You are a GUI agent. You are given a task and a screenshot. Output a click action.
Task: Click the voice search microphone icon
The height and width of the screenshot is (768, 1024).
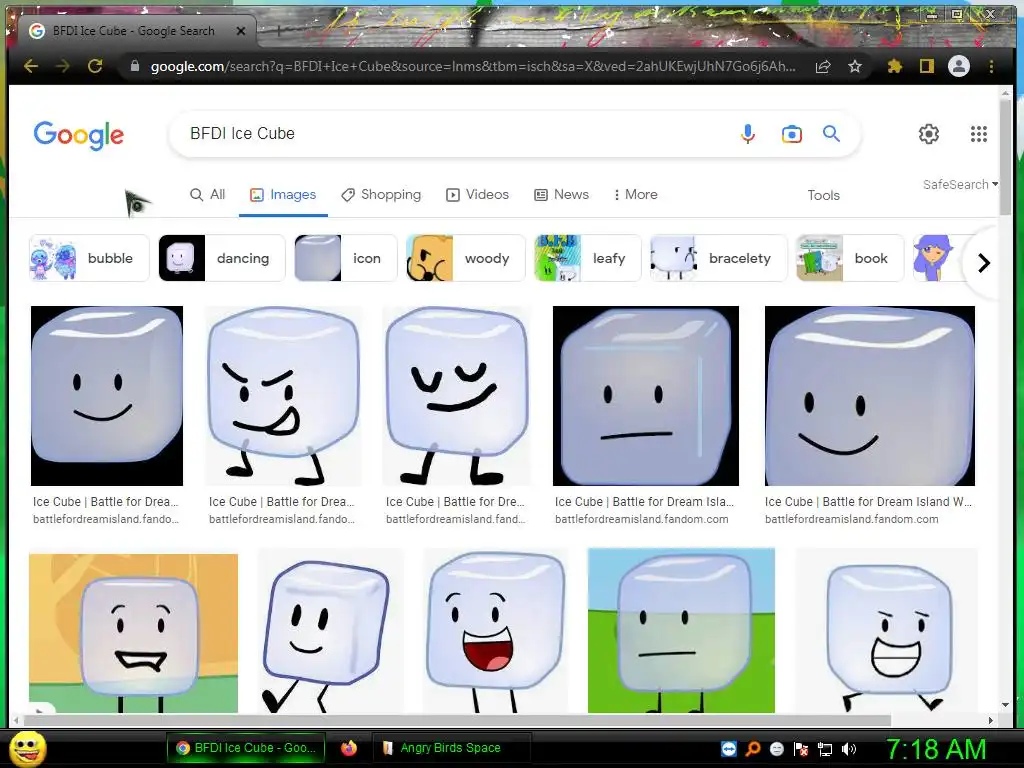coord(748,134)
